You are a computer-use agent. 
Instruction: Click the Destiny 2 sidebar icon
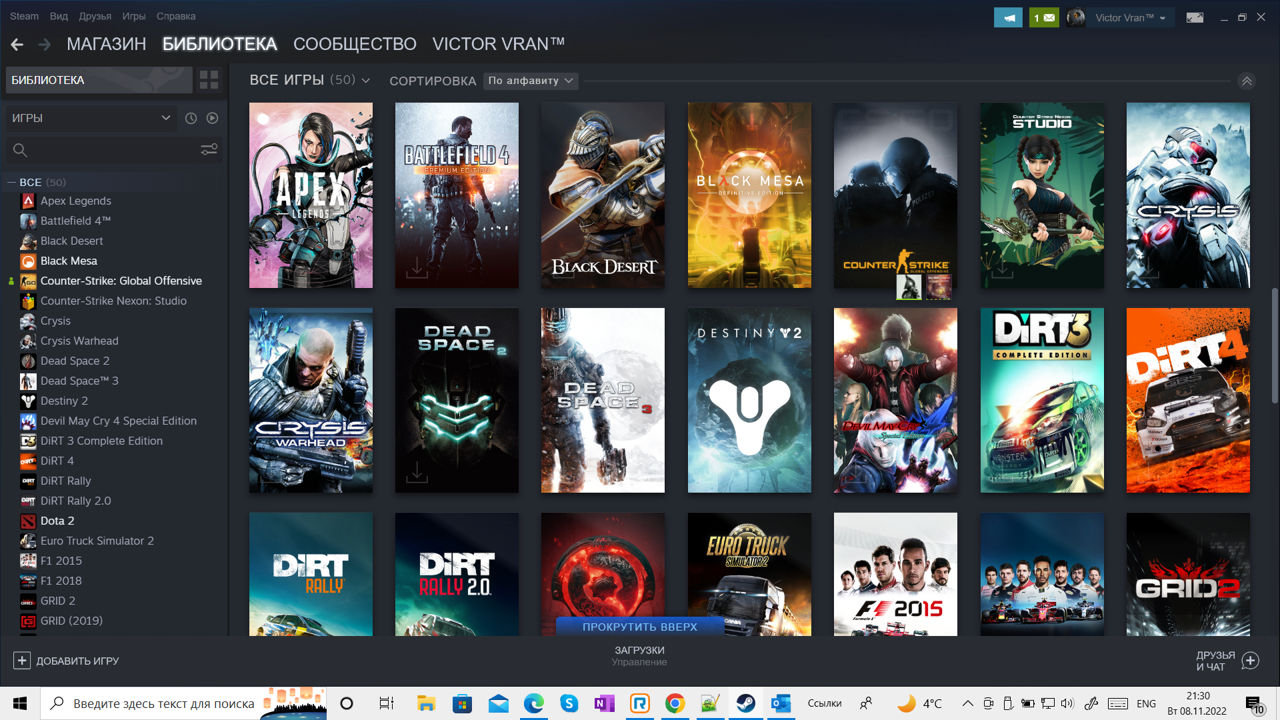pos(28,401)
